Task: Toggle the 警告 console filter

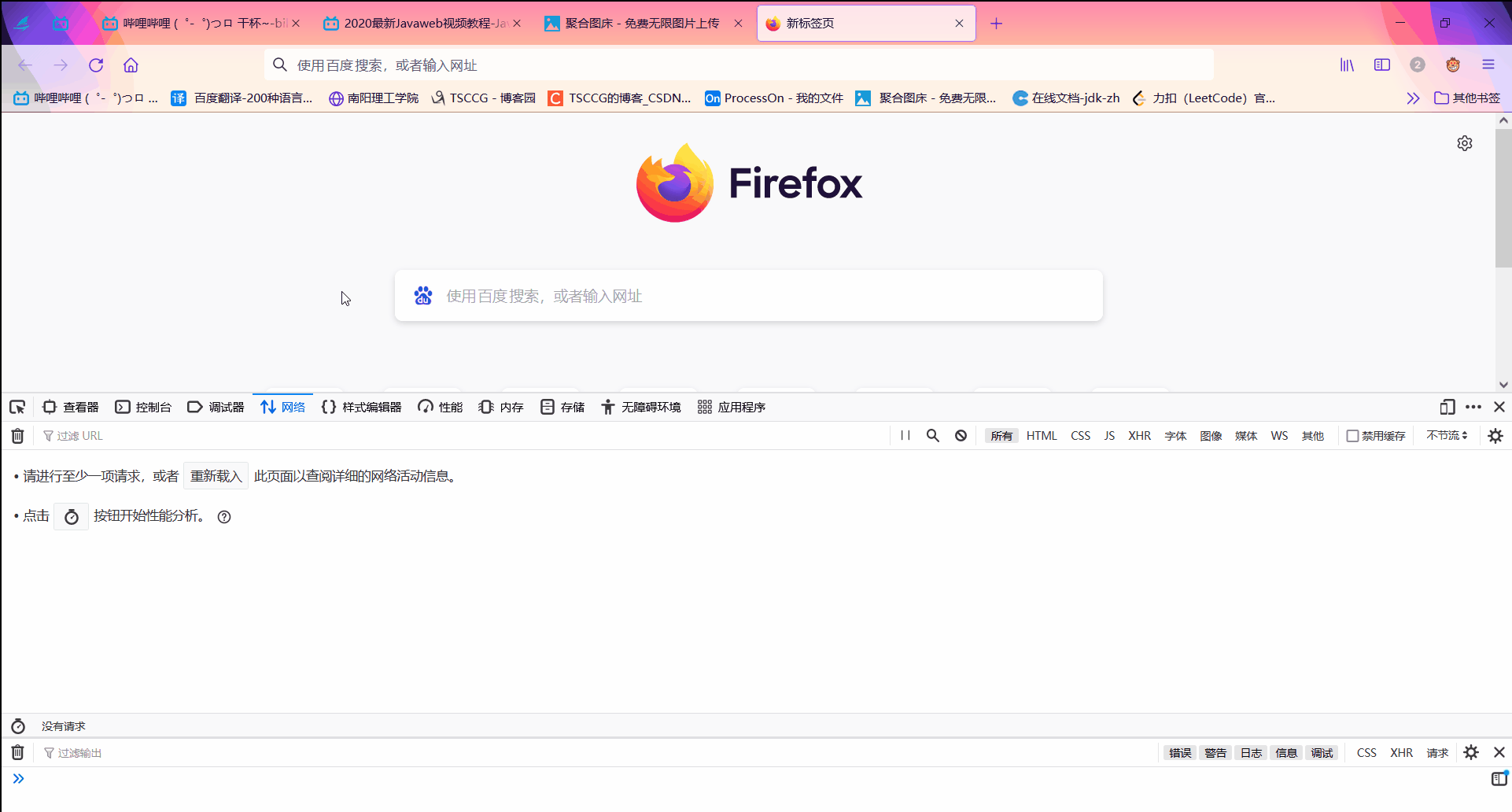Action: 1215,753
